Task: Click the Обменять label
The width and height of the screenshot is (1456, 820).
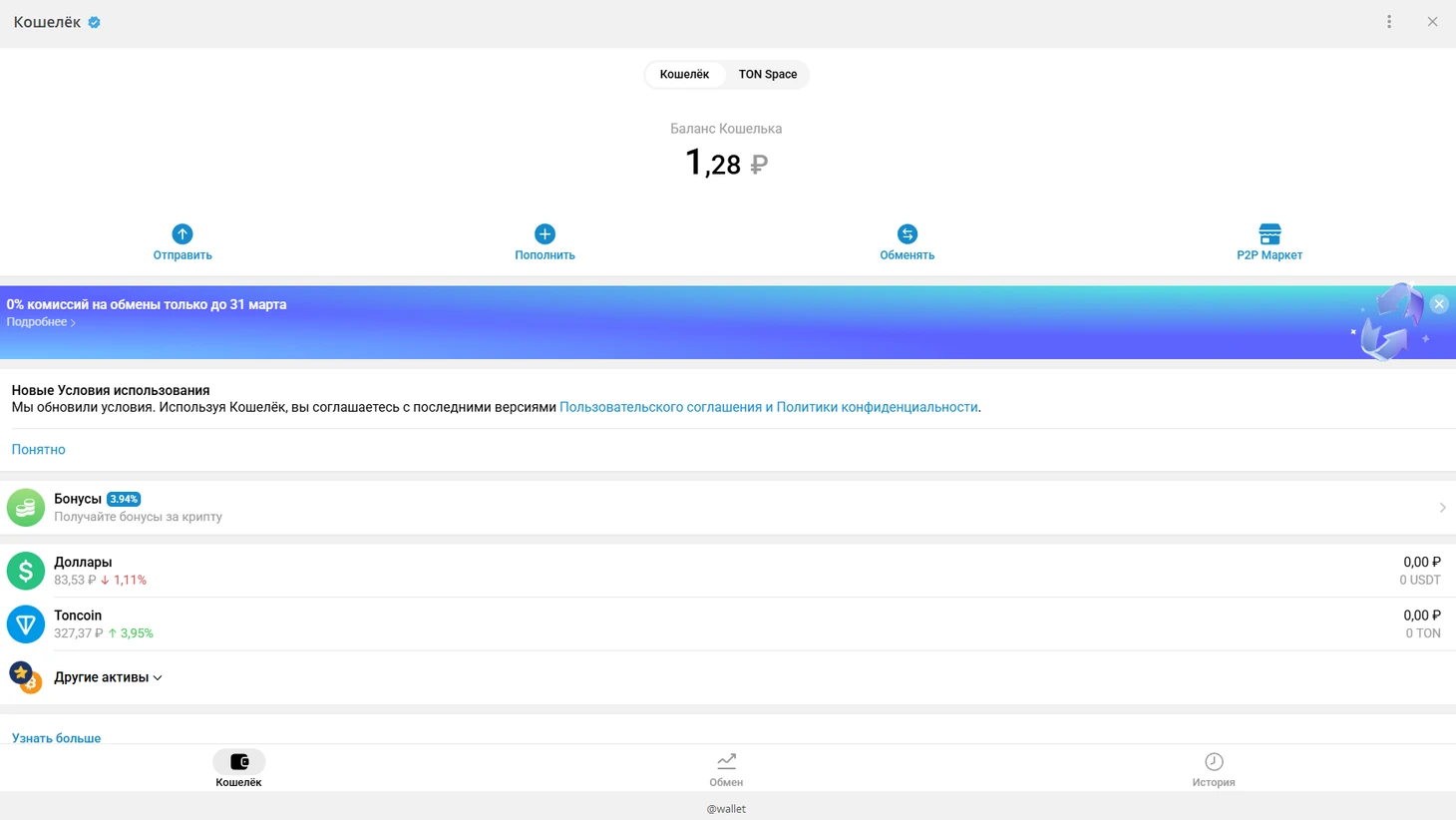Action: 908,255
